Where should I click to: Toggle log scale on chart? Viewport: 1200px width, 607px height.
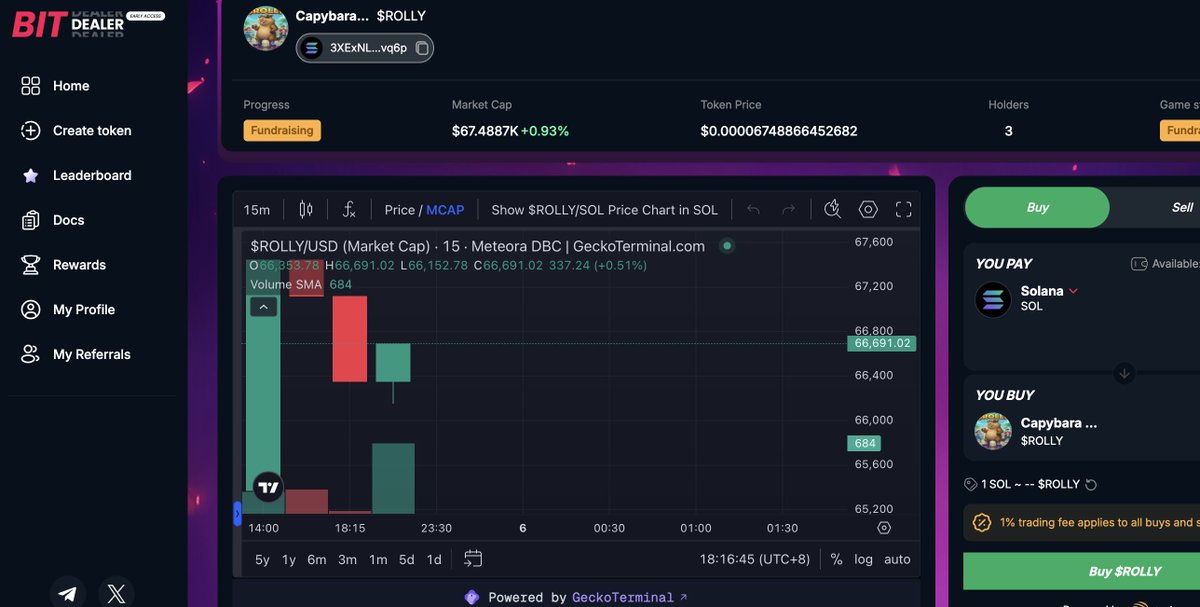pos(864,559)
